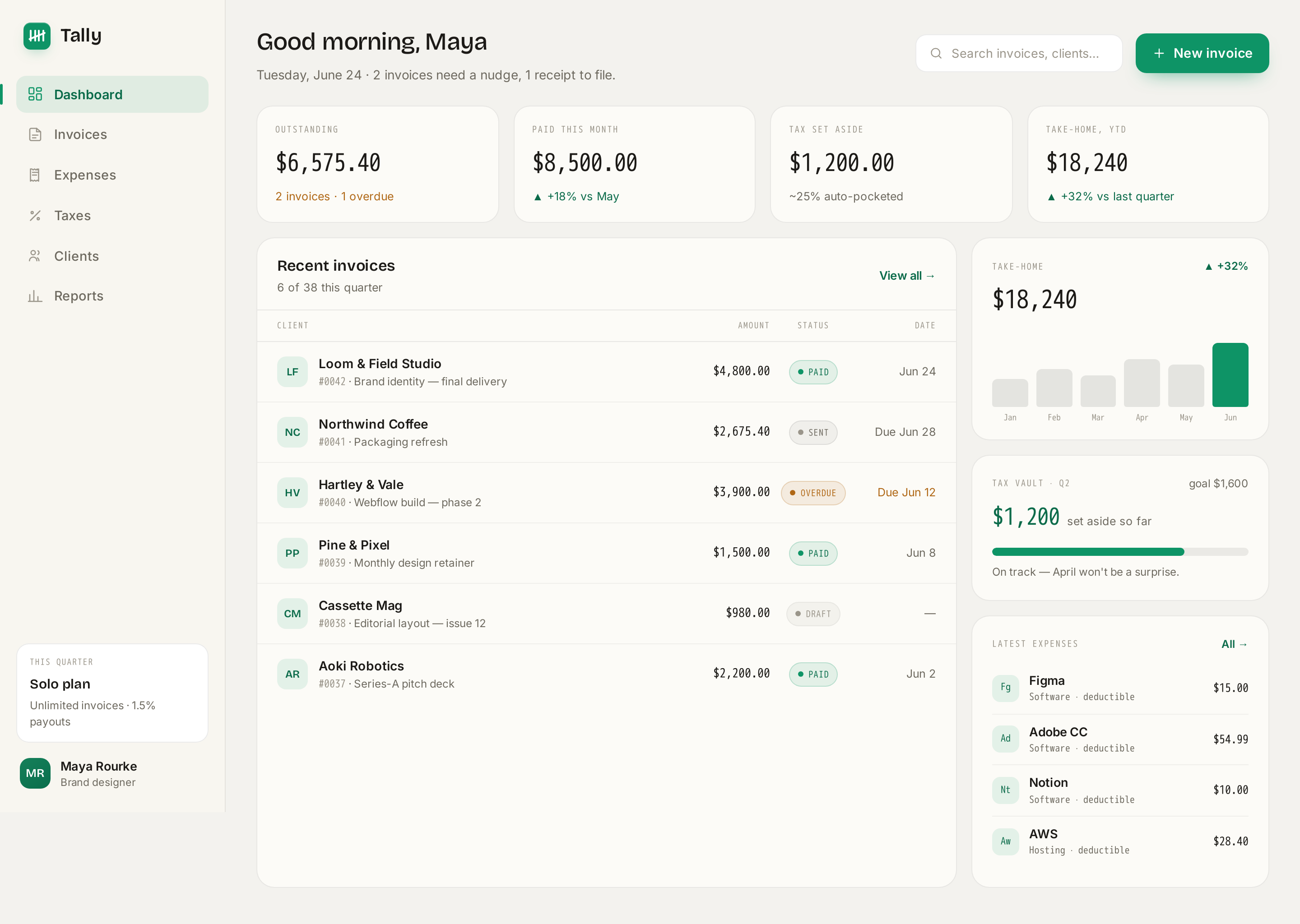The image size is (1300, 924).
Task: Click the MR user avatar
Action: (x=35, y=773)
